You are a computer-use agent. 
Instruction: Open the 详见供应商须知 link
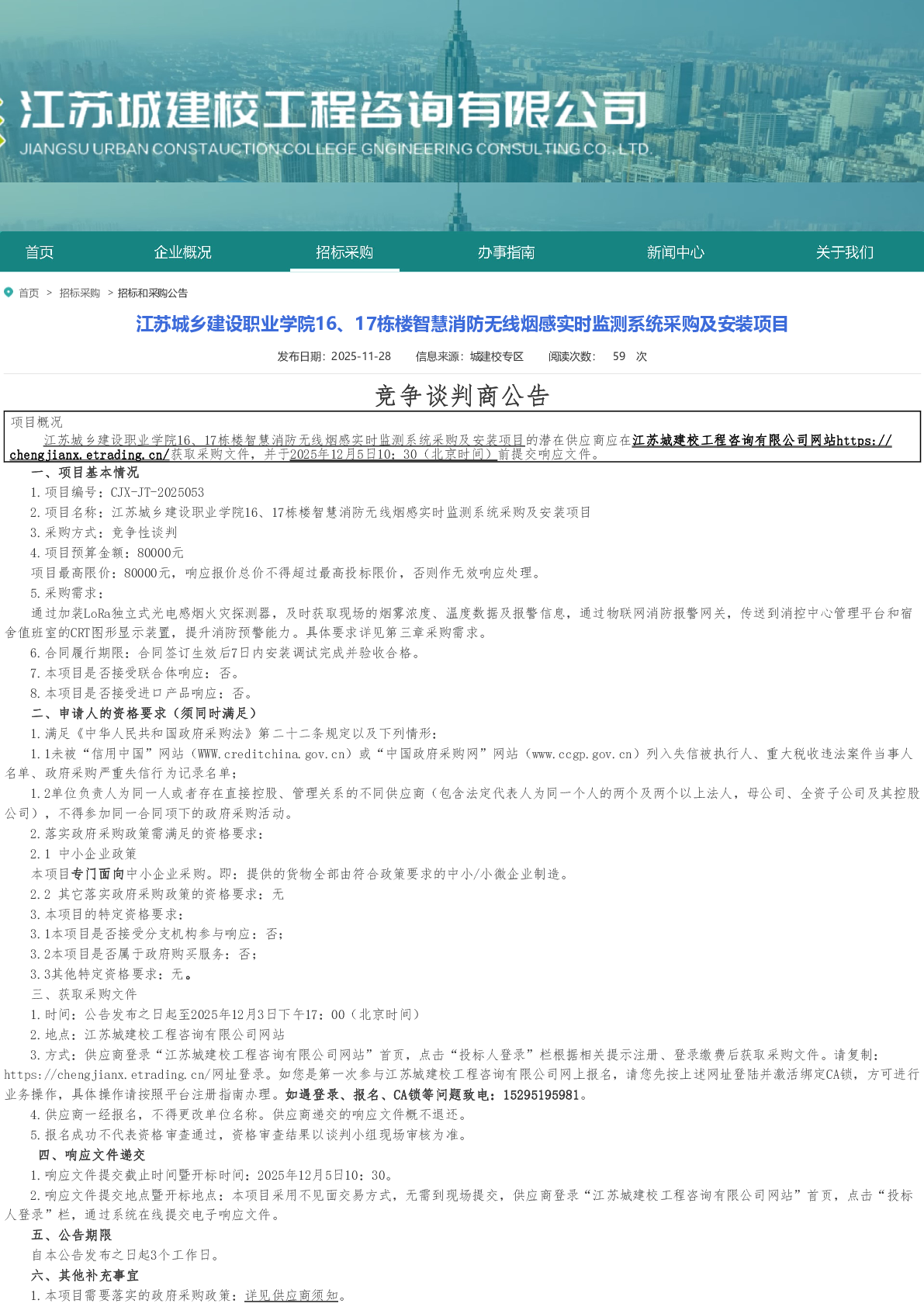(x=291, y=1295)
